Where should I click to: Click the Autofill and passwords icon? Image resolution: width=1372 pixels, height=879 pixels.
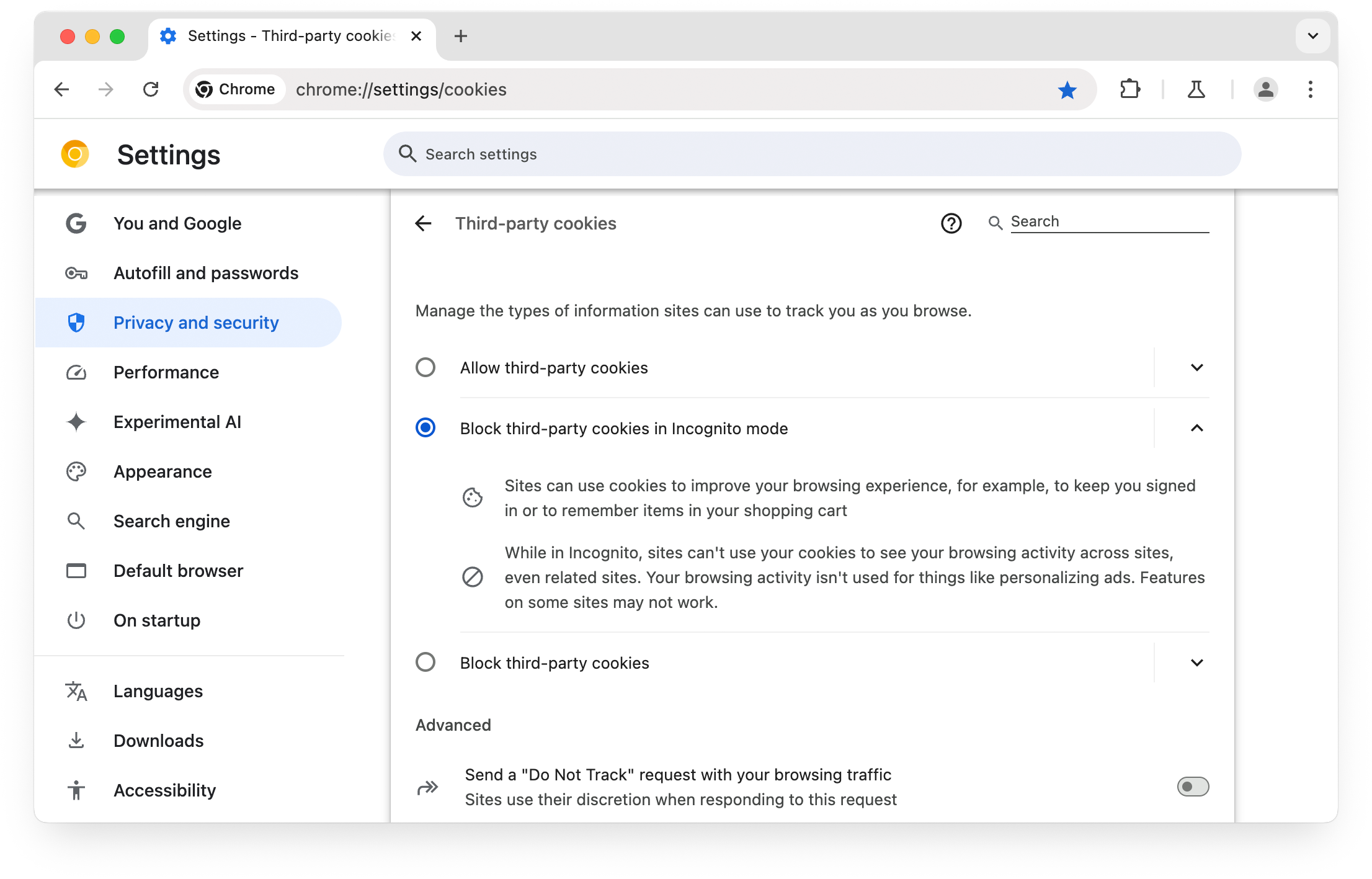point(78,273)
